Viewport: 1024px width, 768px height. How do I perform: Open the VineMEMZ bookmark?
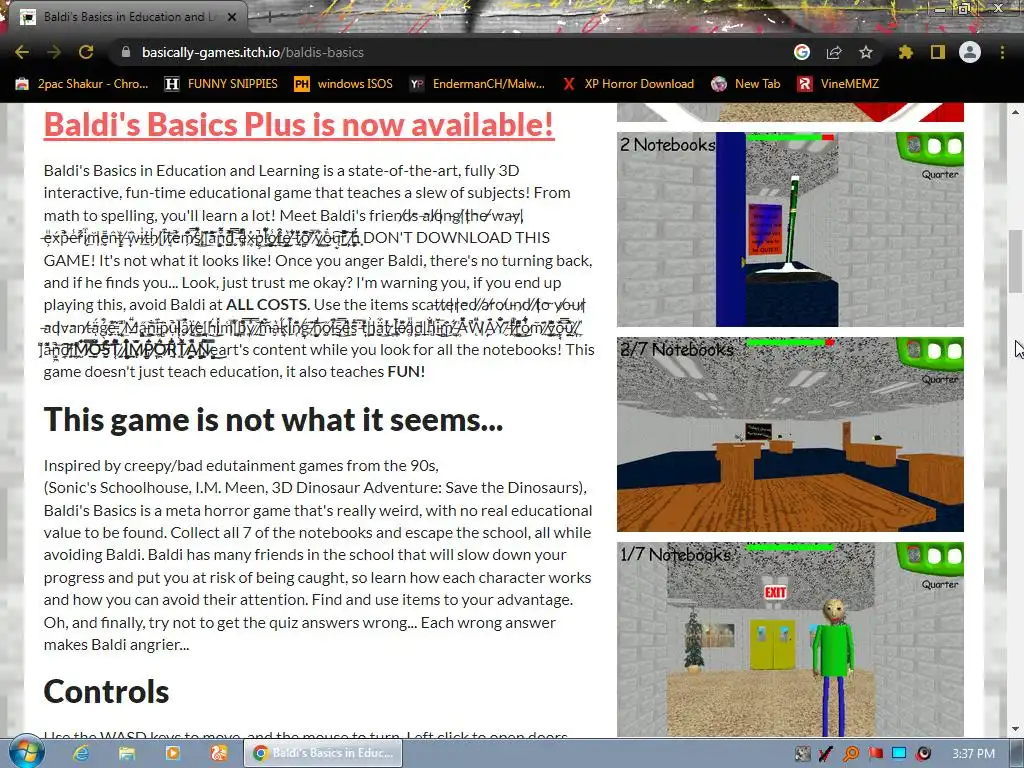pyautogui.click(x=839, y=84)
